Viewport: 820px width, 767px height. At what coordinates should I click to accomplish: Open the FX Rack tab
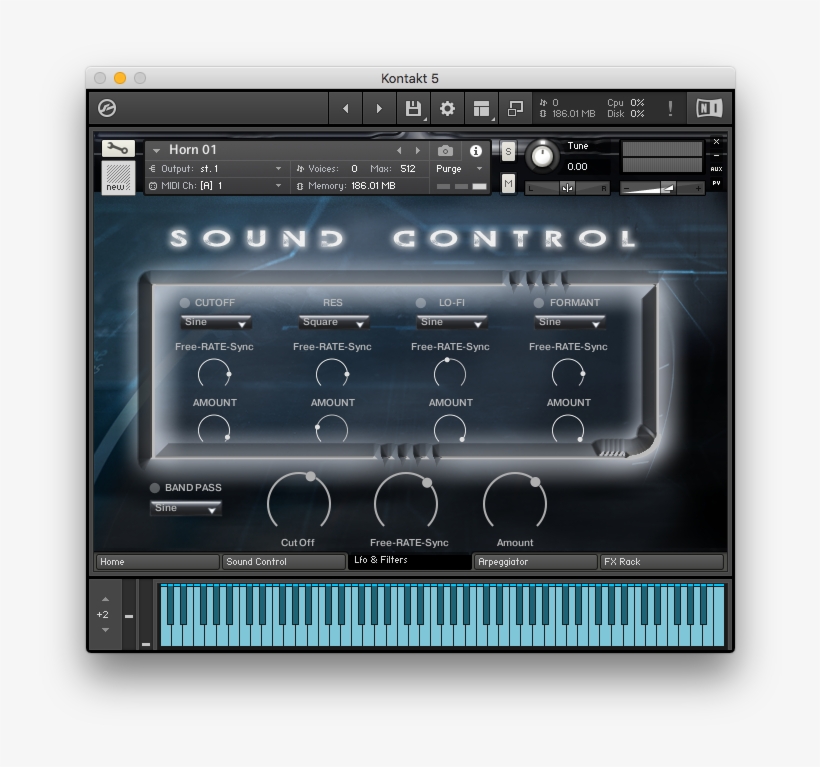pos(662,562)
